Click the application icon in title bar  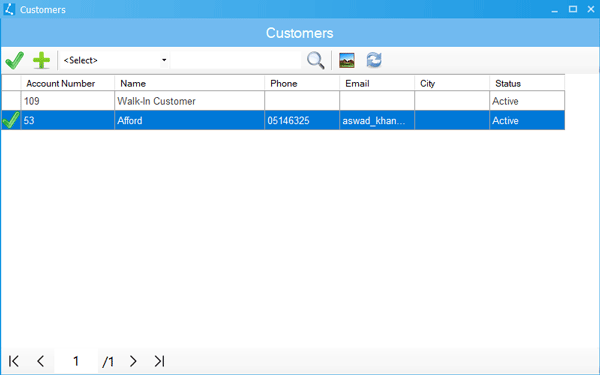[x=9, y=9]
